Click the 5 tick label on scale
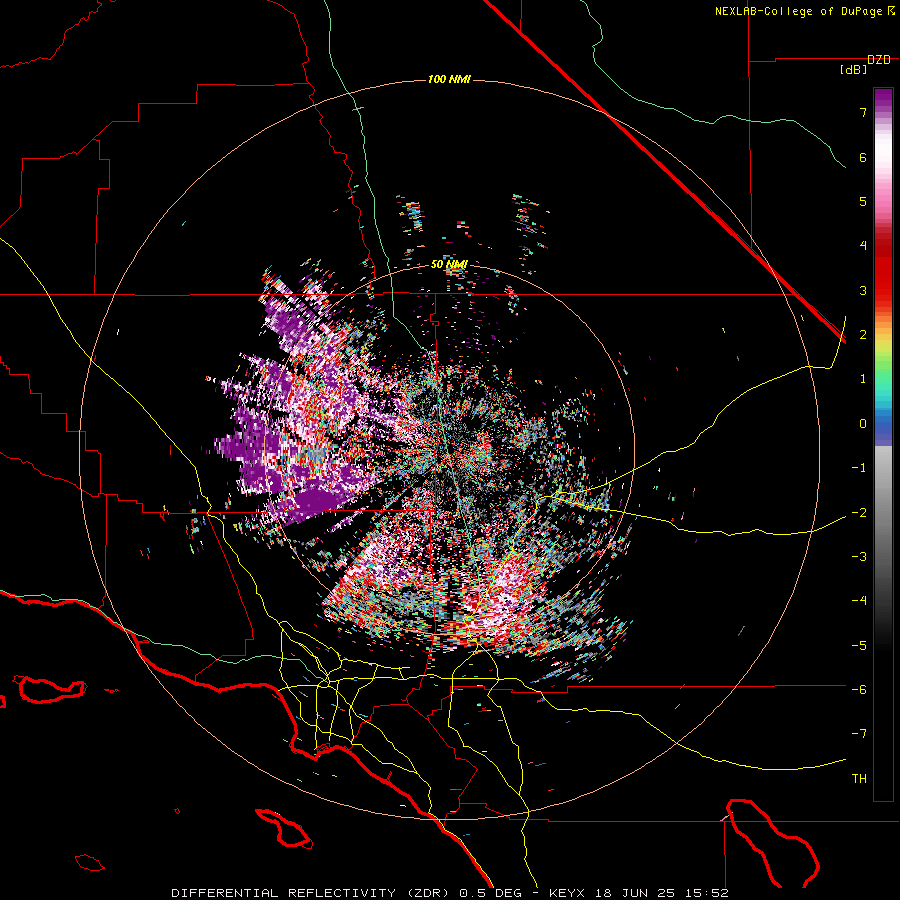Viewport: 900px width, 900px height. coord(863,201)
